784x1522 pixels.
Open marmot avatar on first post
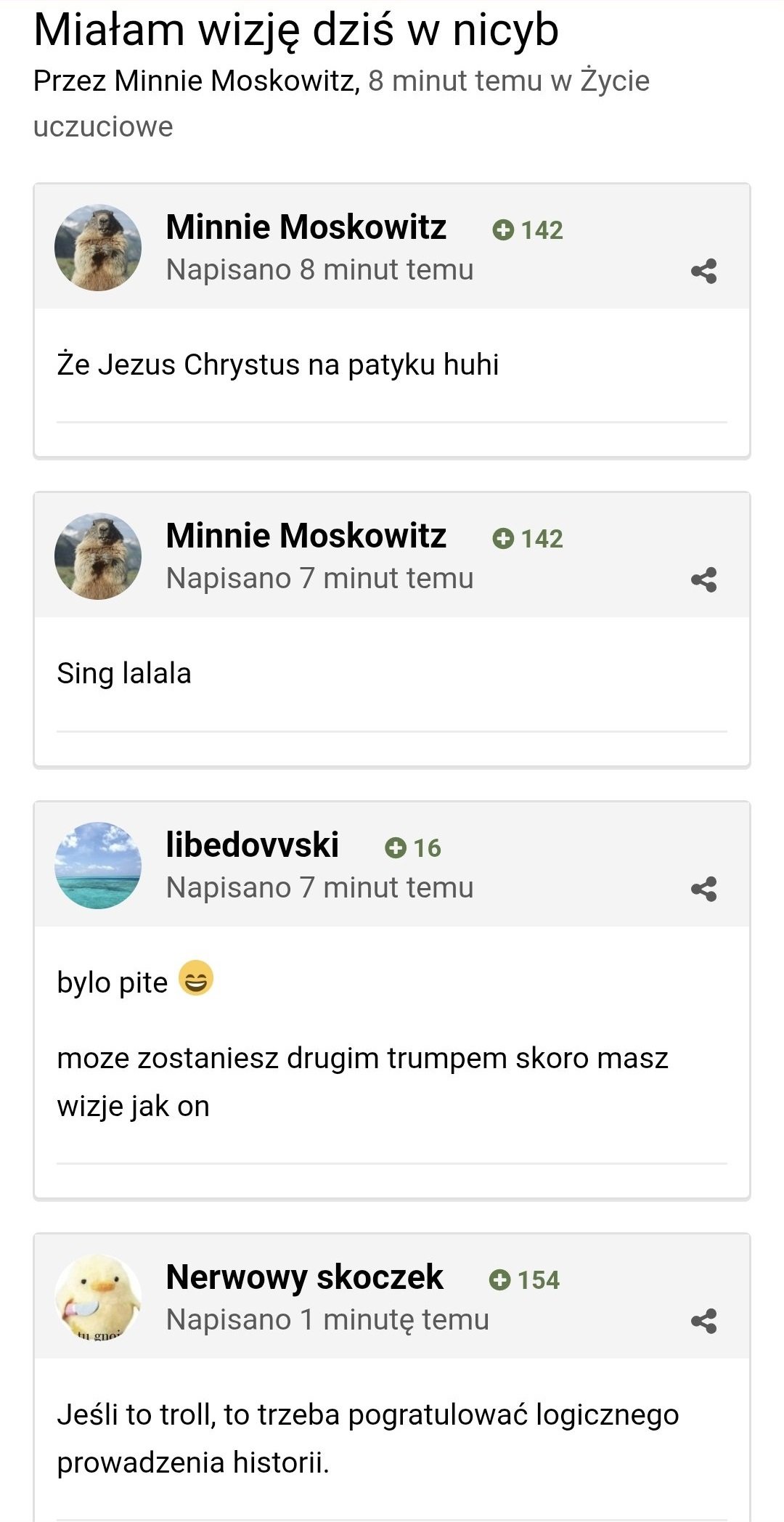point(98,248)
